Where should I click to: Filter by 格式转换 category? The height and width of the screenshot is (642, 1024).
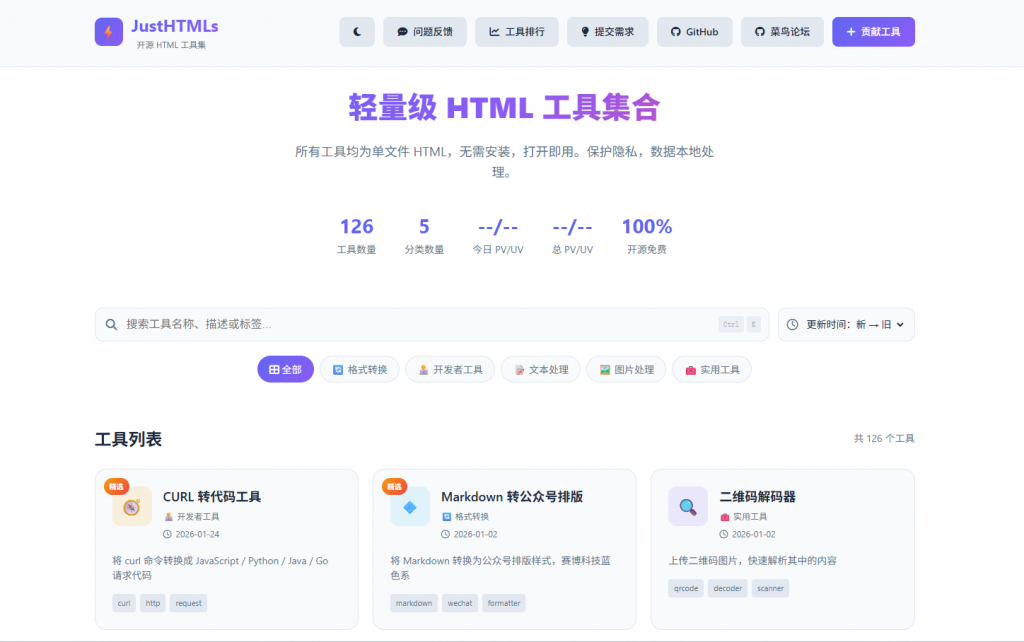point(360,369)
